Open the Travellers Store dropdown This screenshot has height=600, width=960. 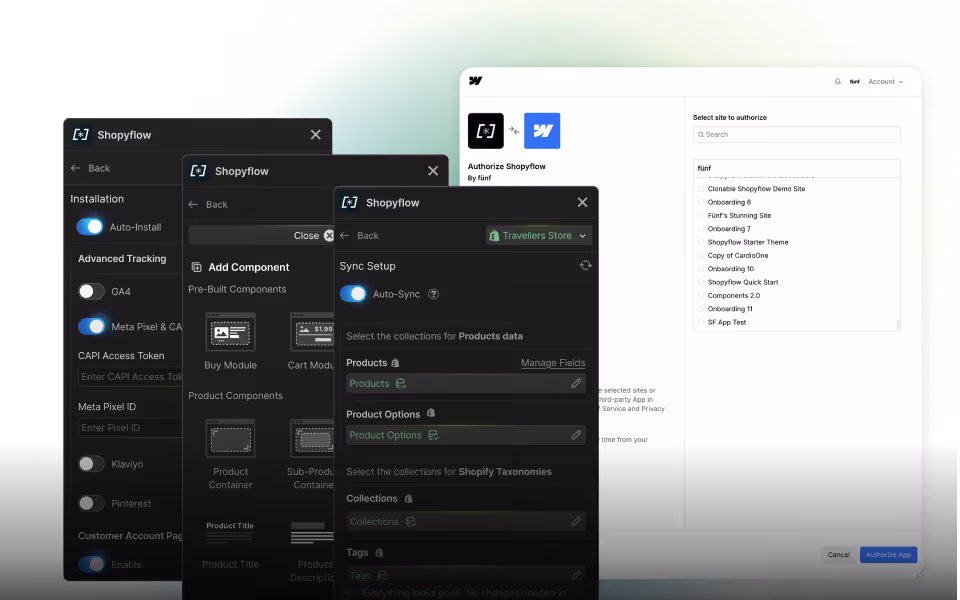tap(539, 236)
